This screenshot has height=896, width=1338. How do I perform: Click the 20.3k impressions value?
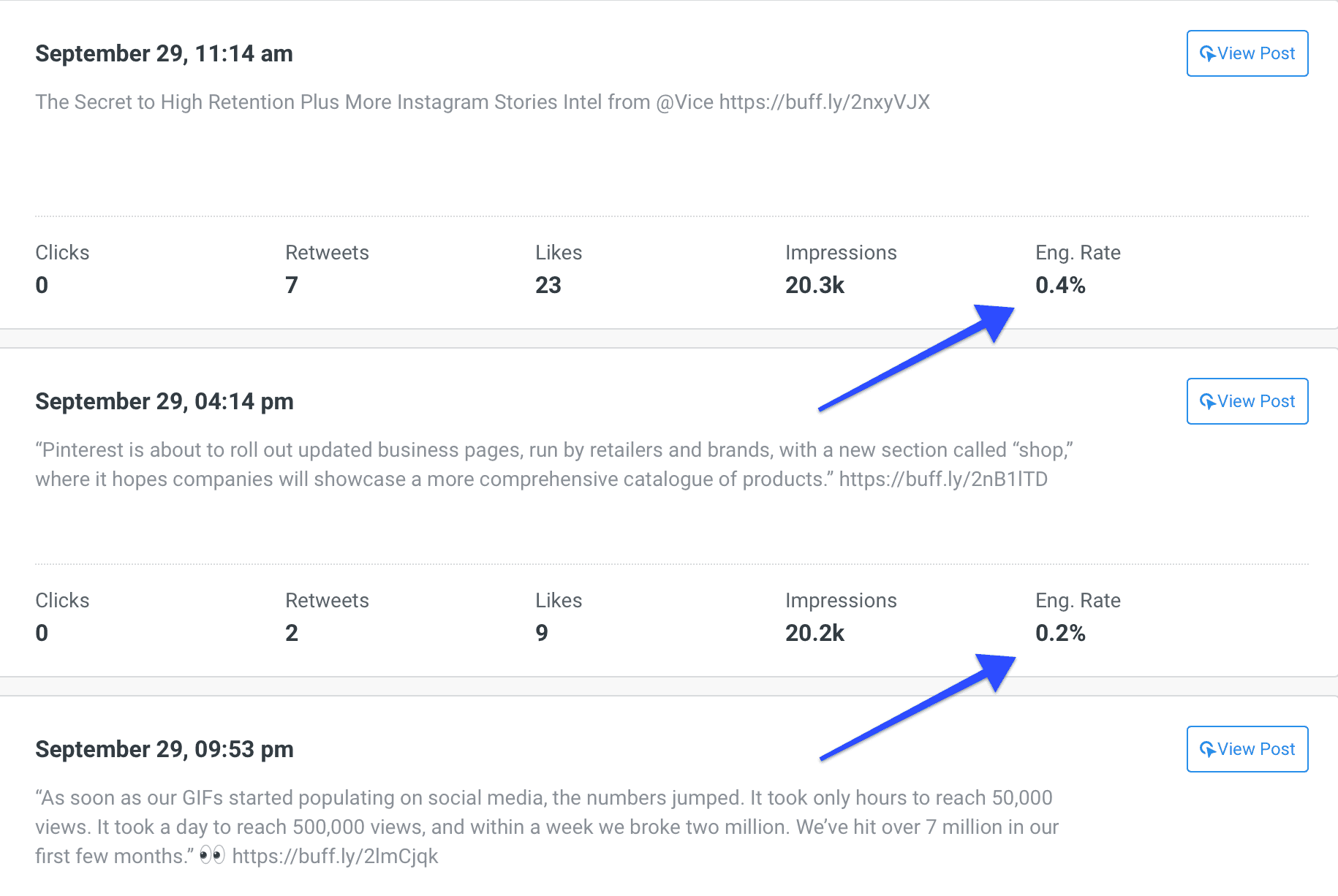(x=814, y=285)
